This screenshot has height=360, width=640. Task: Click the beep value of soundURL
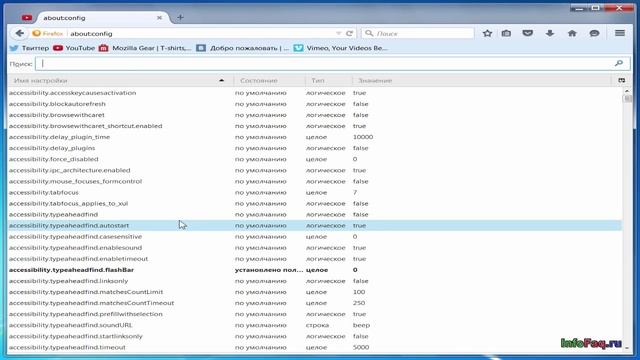(x=361, y=325)
